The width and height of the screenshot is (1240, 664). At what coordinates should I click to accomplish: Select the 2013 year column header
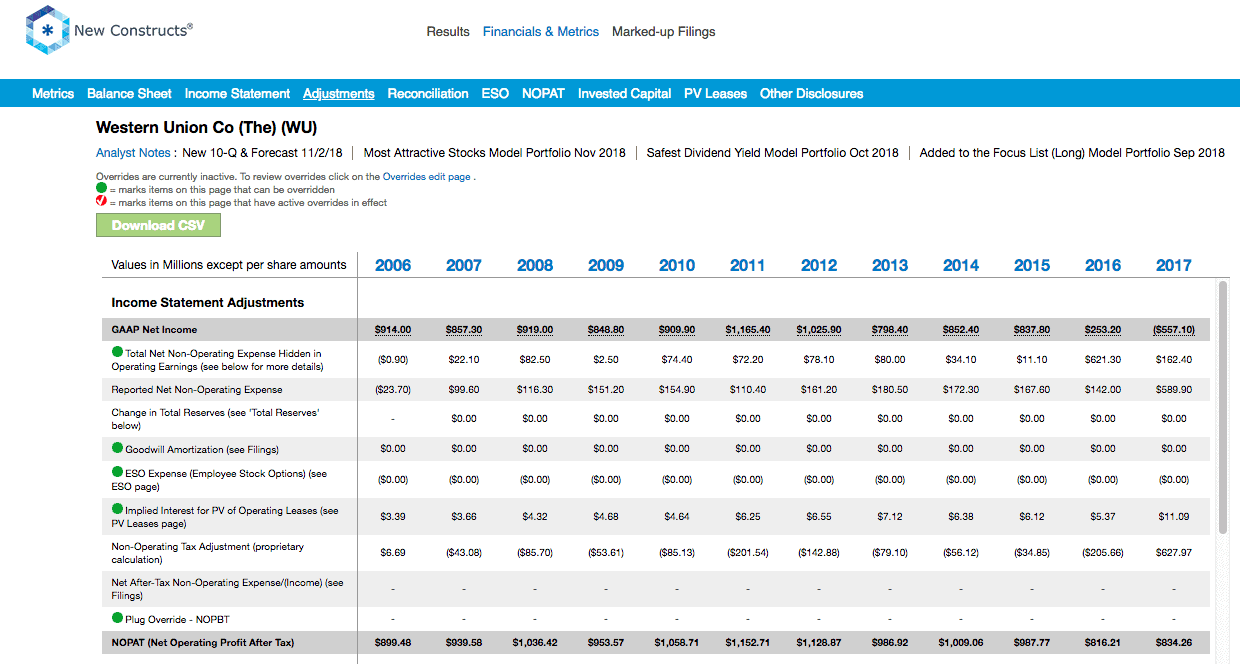click(x=890, y=265)
